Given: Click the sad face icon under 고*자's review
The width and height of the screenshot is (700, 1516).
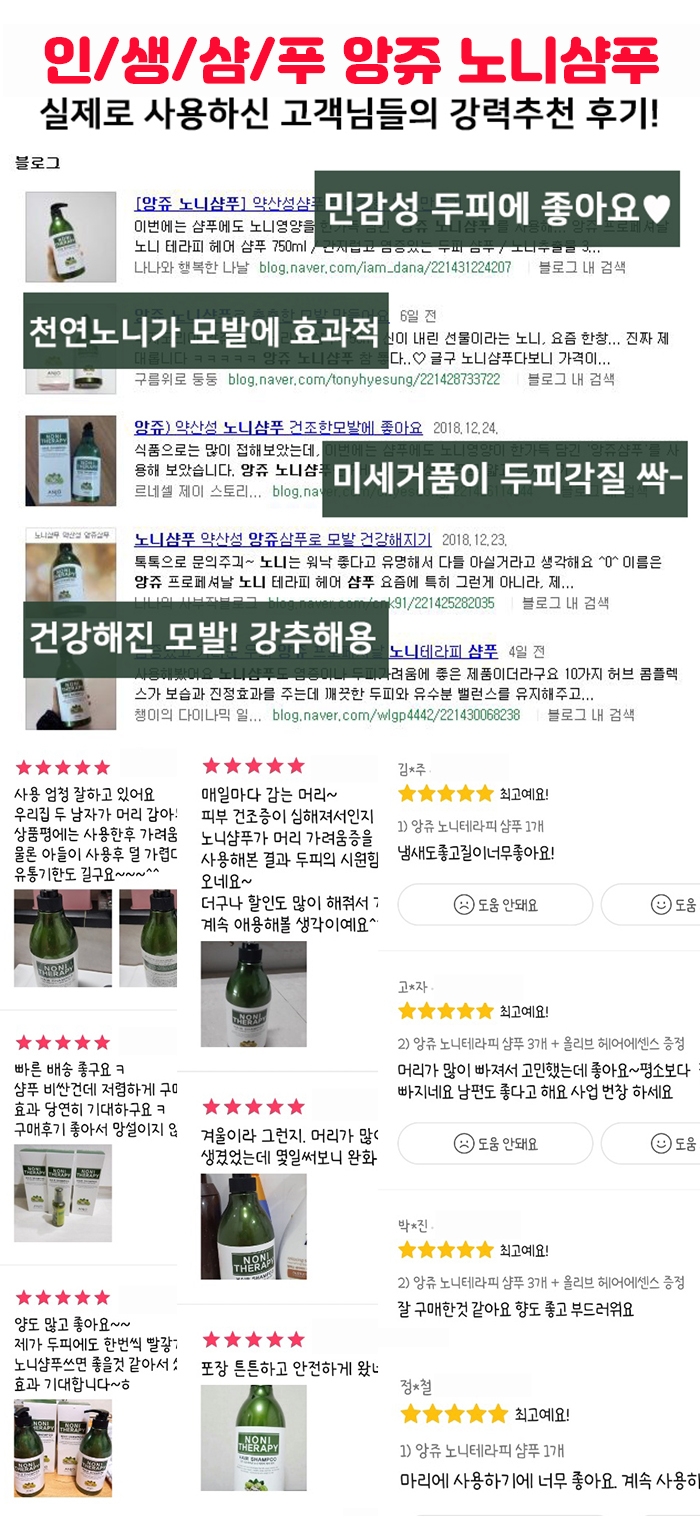Looking at the screenshot, I should tap(464, 1143).
